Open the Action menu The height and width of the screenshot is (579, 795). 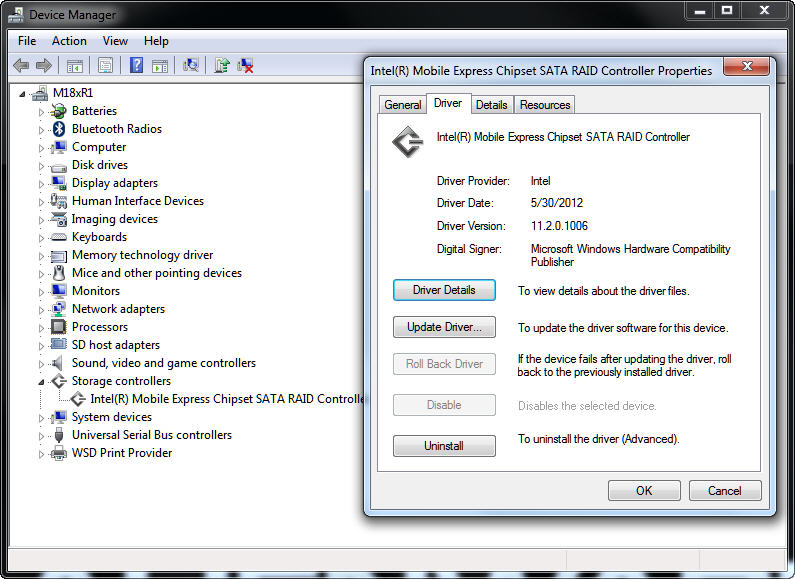(69, 41)
